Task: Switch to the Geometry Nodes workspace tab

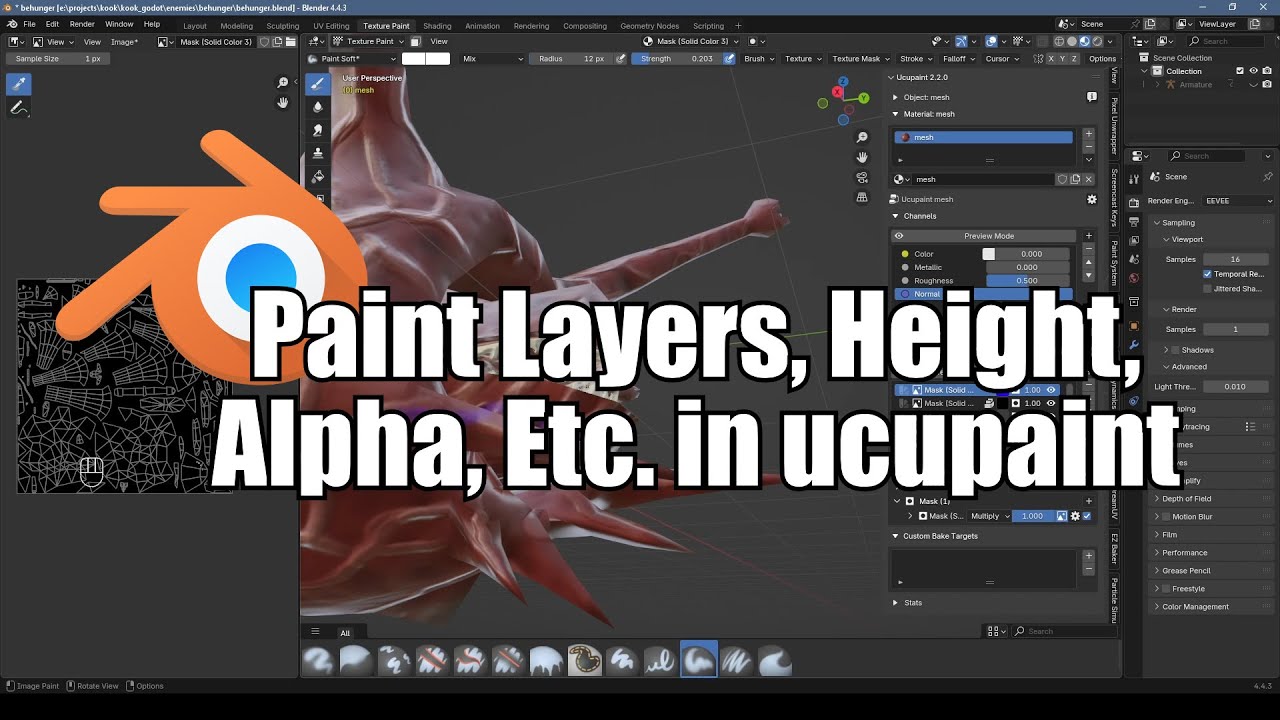Action: (649, 26)
